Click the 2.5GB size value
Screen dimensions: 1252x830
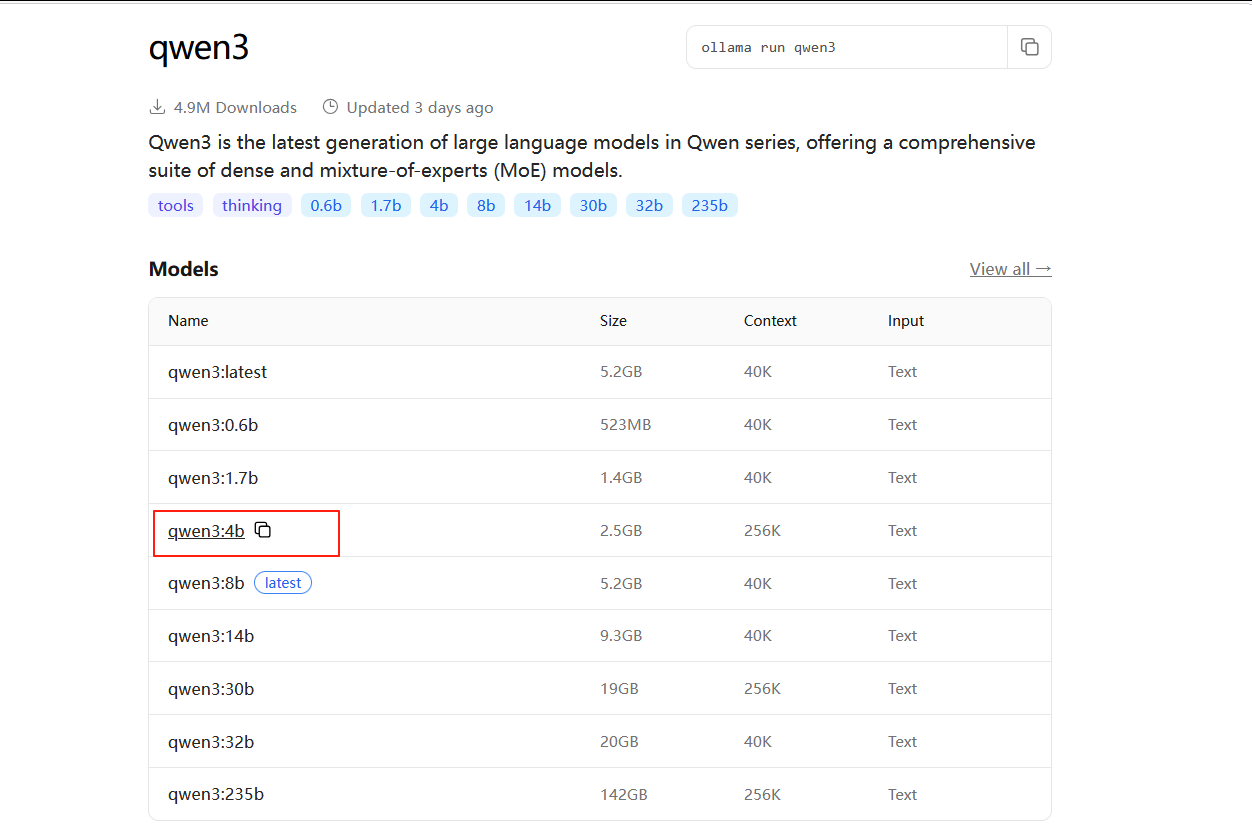pos(621,531)
